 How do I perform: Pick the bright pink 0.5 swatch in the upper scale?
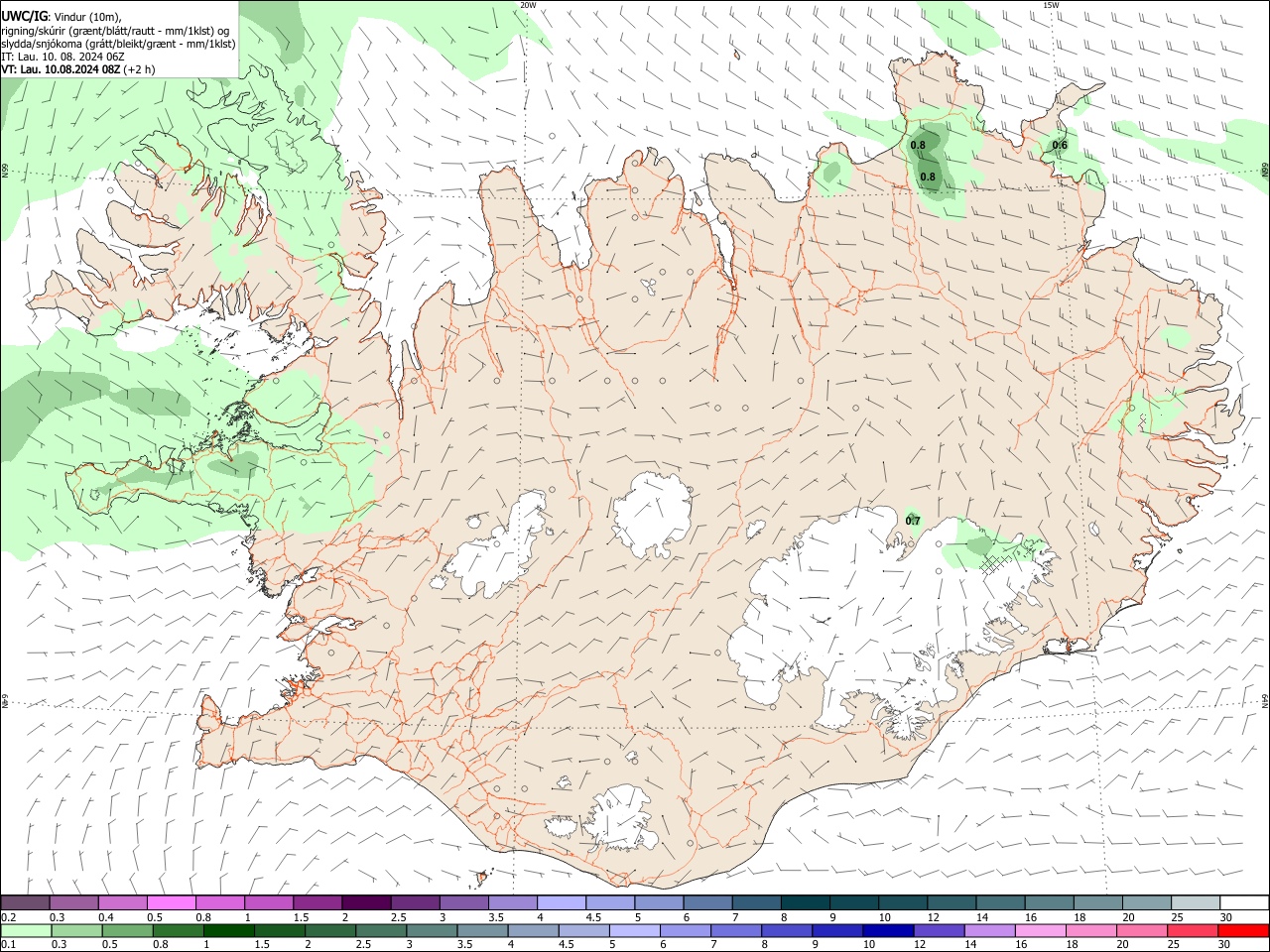(x=171, y=903)
